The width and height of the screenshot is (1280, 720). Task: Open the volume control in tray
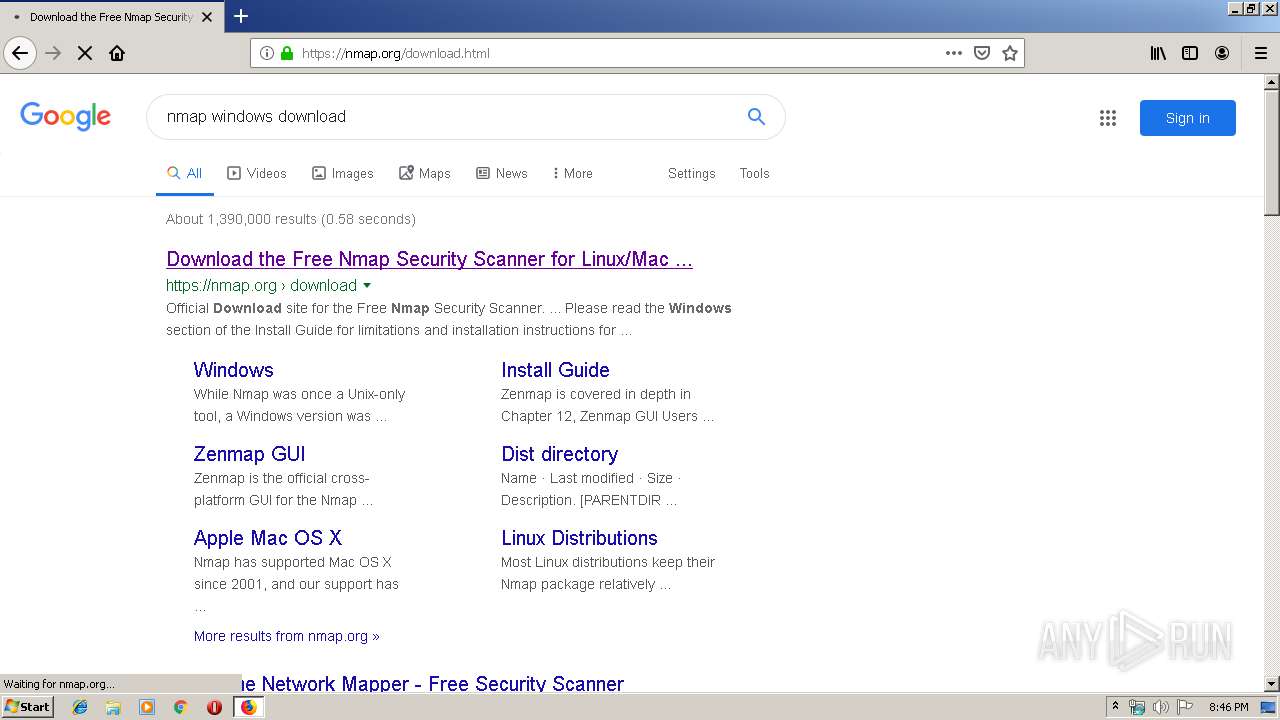pos(1161,707)
